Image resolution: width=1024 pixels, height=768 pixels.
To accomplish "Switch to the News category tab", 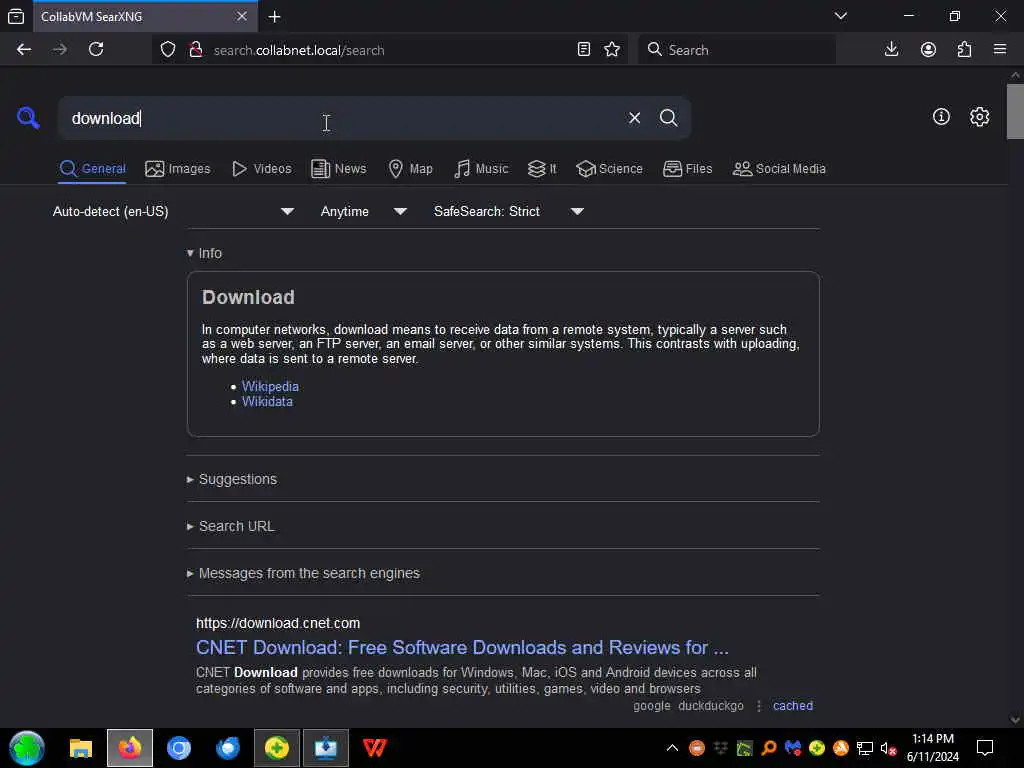I will pos(339,169).
